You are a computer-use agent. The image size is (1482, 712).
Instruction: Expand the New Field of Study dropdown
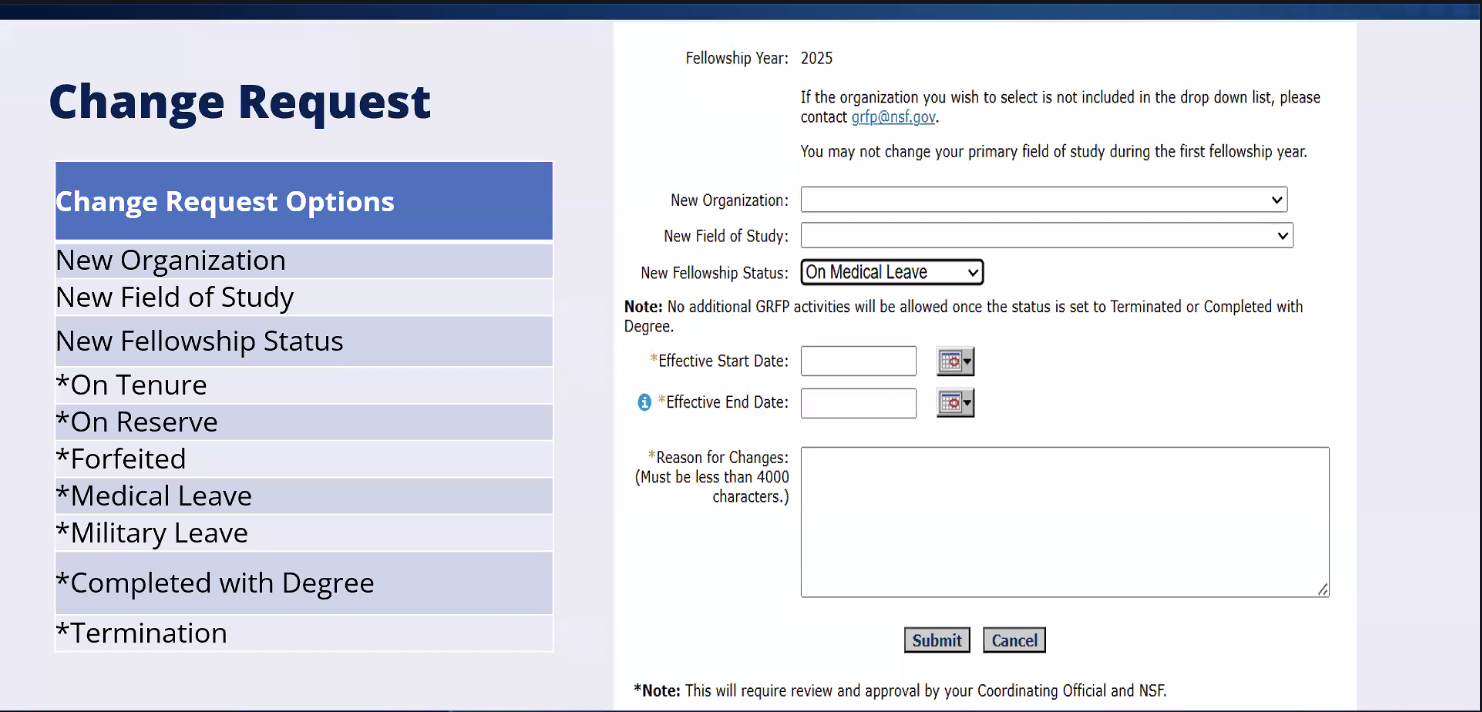(1047, 236)
